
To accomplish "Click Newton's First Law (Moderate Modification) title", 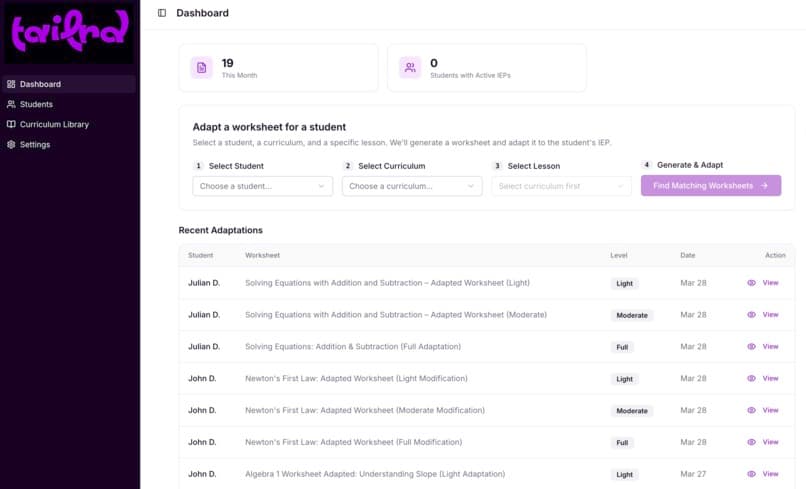I will tap(365, 410).
